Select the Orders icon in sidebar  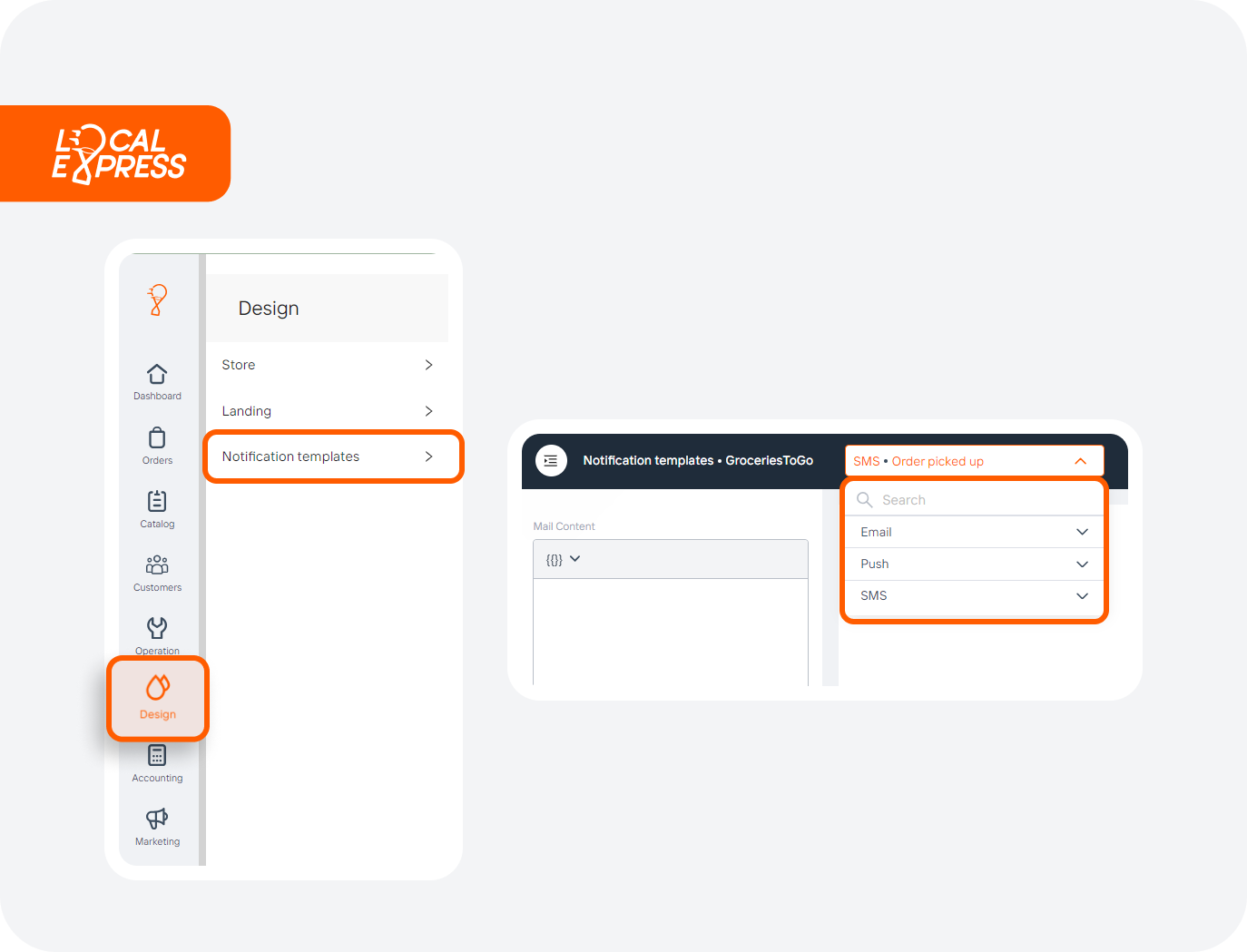tap(157, 444)
